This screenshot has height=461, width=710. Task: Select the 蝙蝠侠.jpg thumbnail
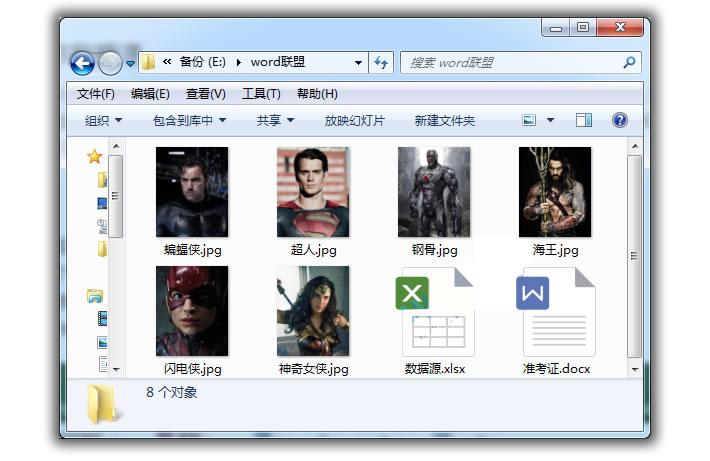coord(192,192)
